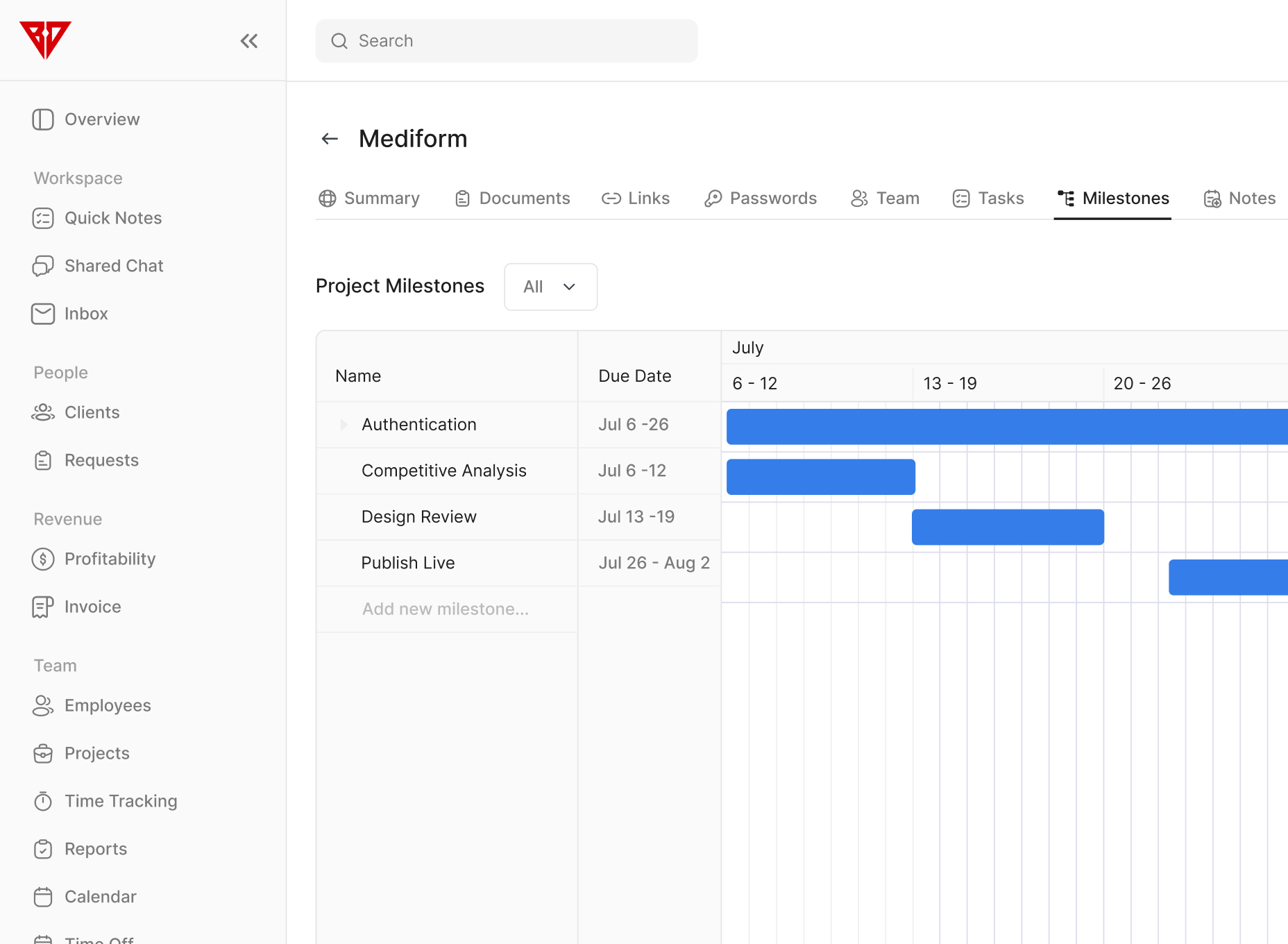Click the Competitive Analysis milestone name

444,471
